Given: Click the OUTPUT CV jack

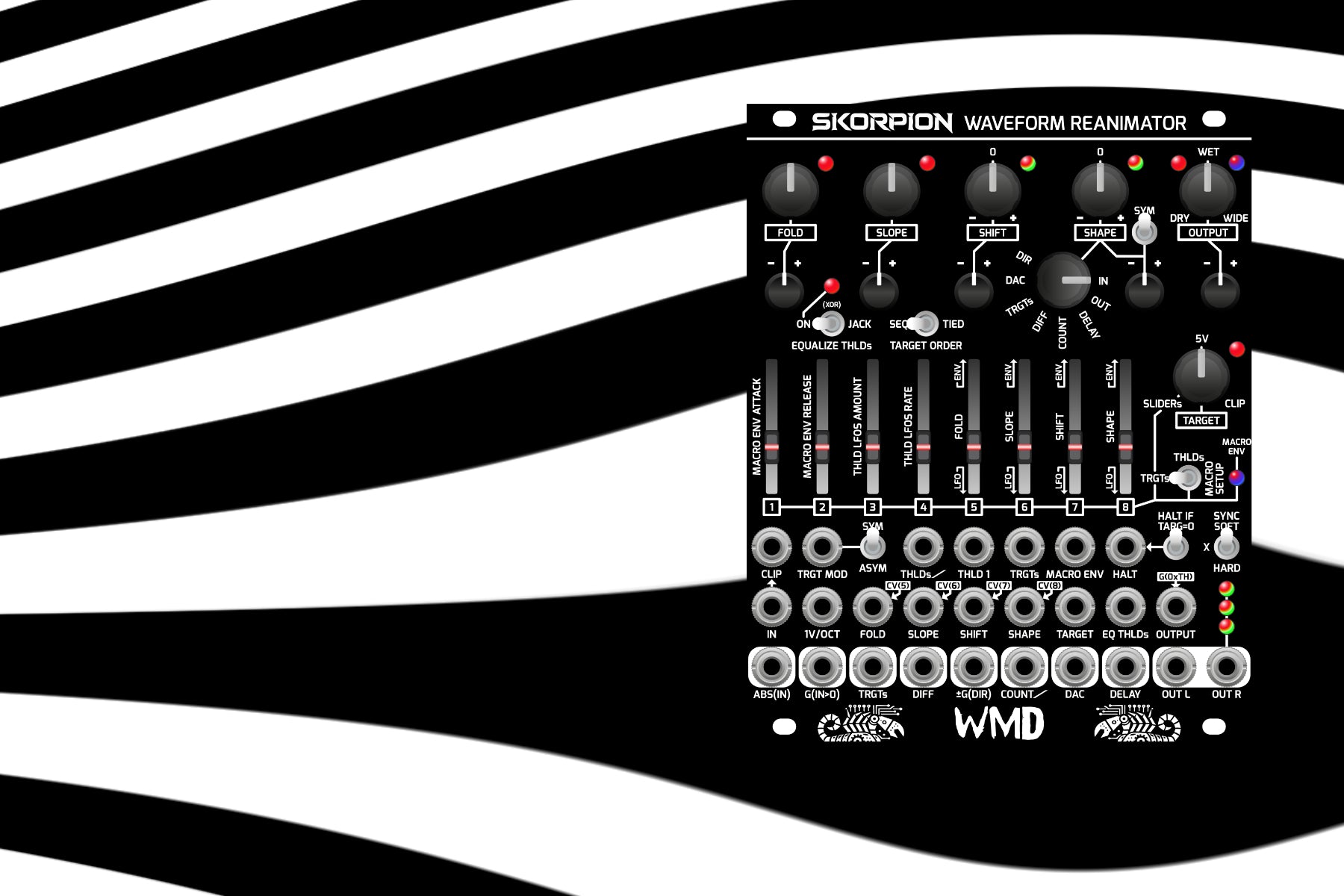Looking at the screenshot, I should click(x=1175, y=608).
